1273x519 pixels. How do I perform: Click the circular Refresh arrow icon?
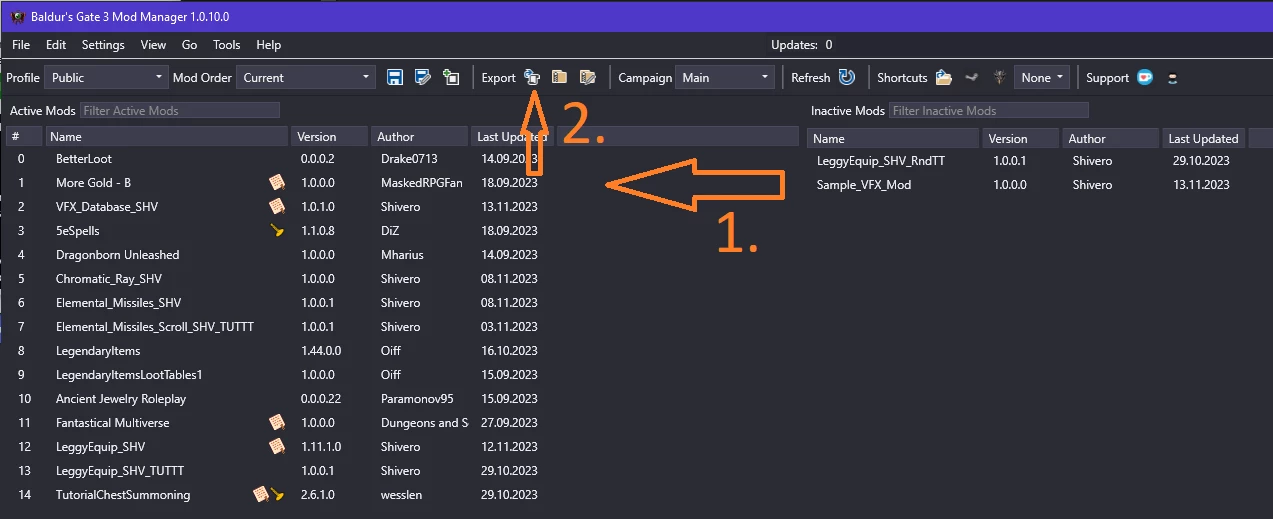coord(847,77)
